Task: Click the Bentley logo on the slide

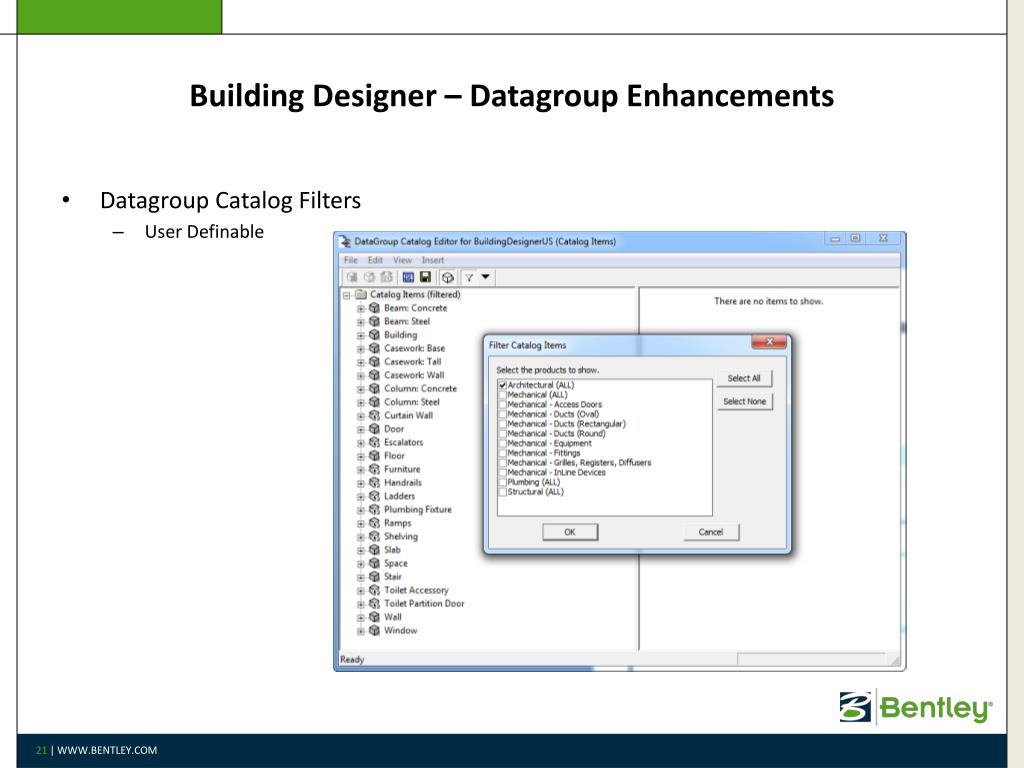Action: pyautogui.click(x=916, y=707)
